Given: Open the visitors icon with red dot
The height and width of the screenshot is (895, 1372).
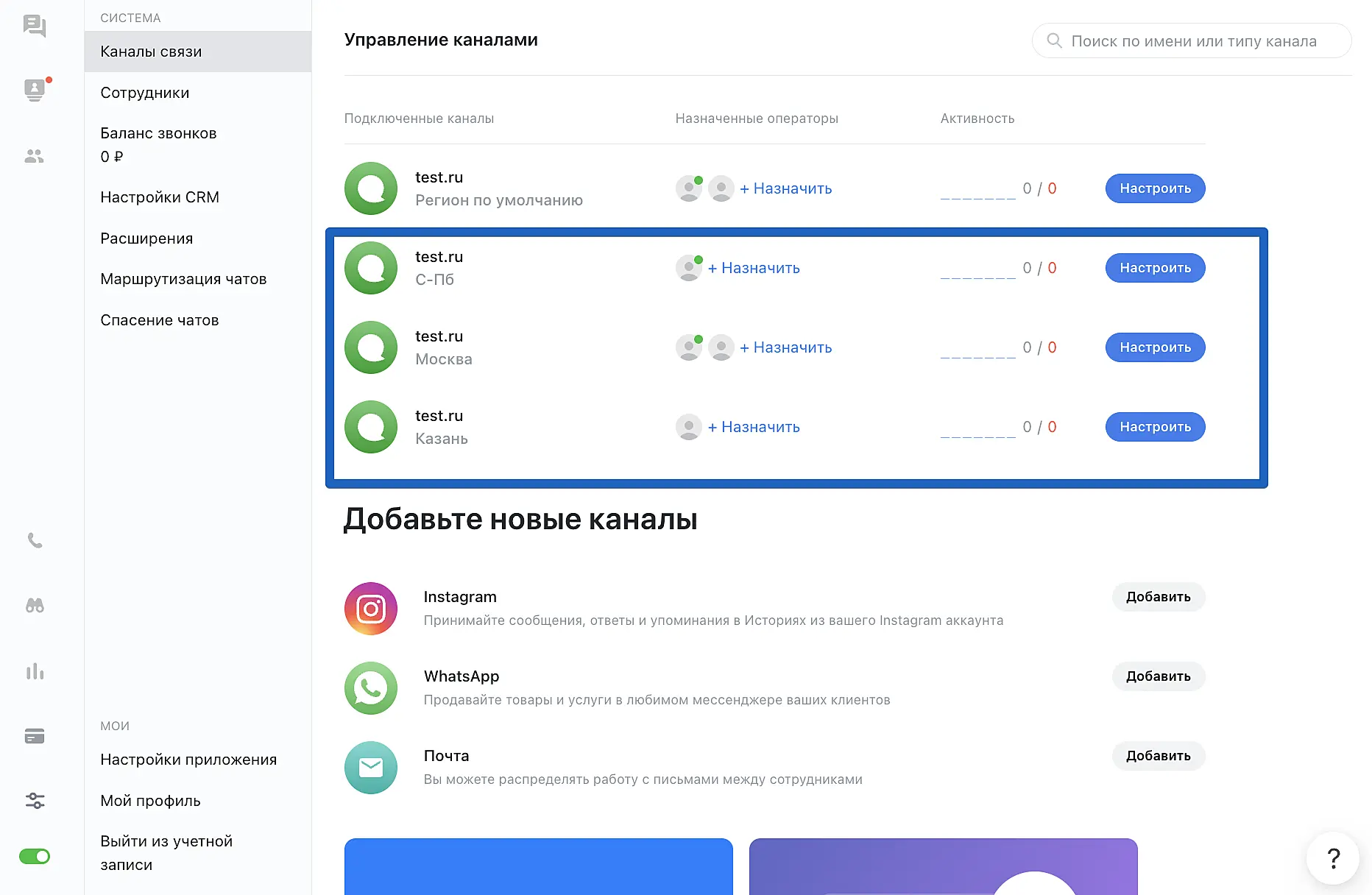Looking at the screenshot, I should [x=35, y=90].
